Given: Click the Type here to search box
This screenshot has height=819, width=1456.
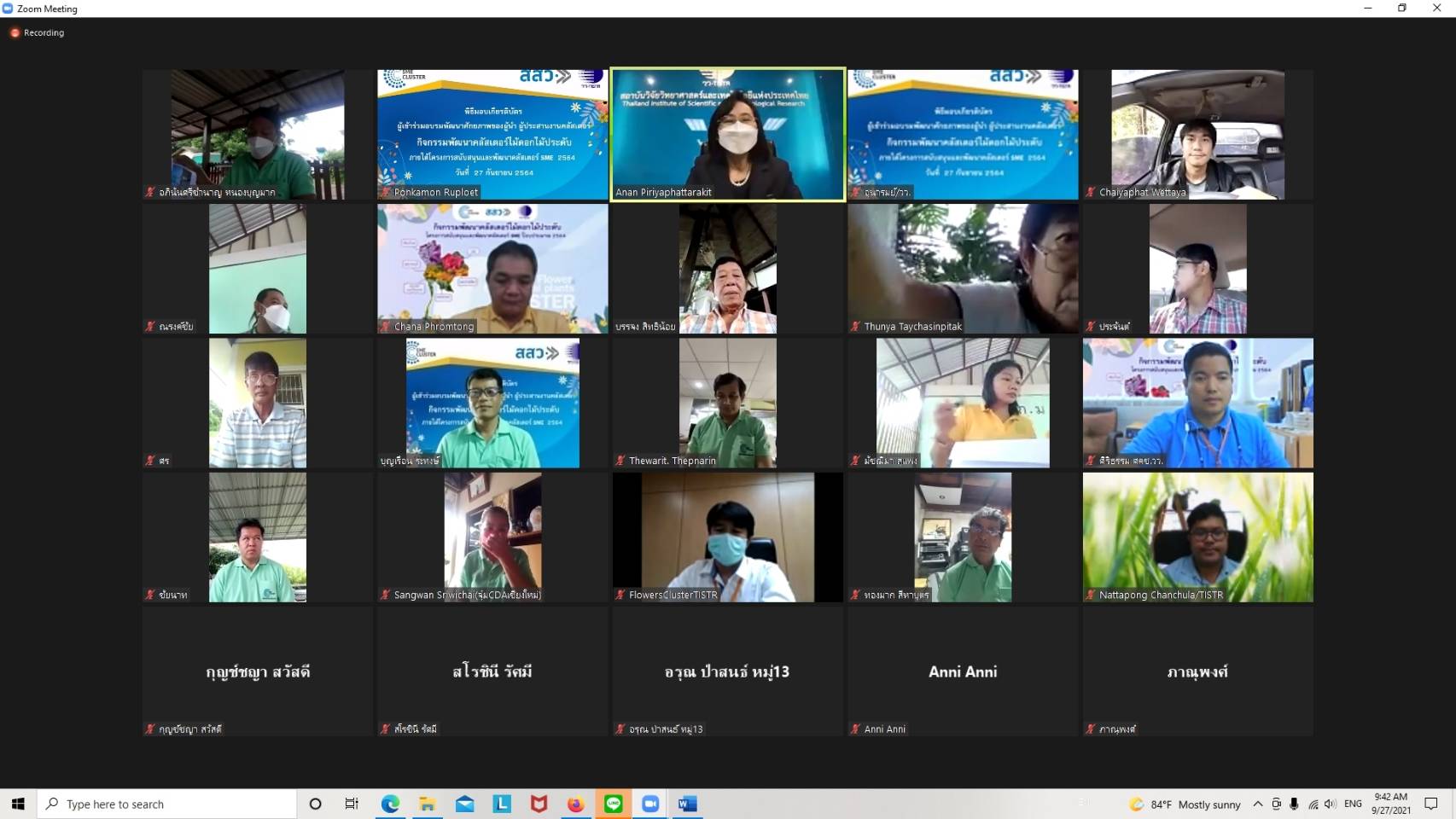Looking at the screenshot, I should point(167,804).
